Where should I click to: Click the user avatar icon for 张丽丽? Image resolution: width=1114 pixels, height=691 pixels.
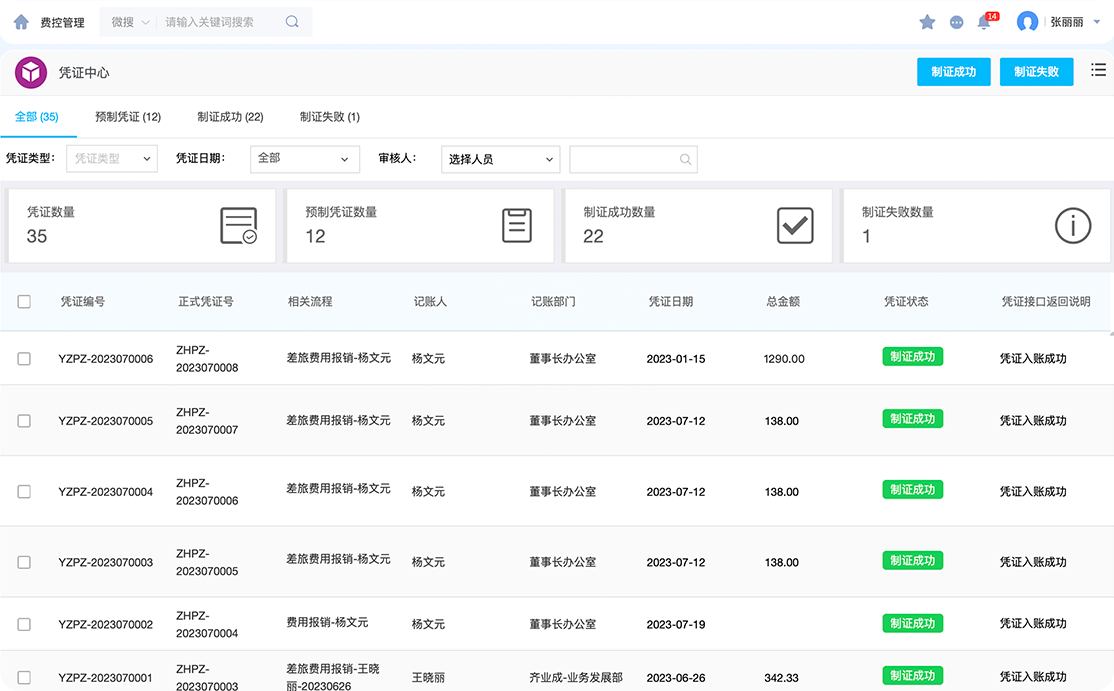[x=1027, y=22]
